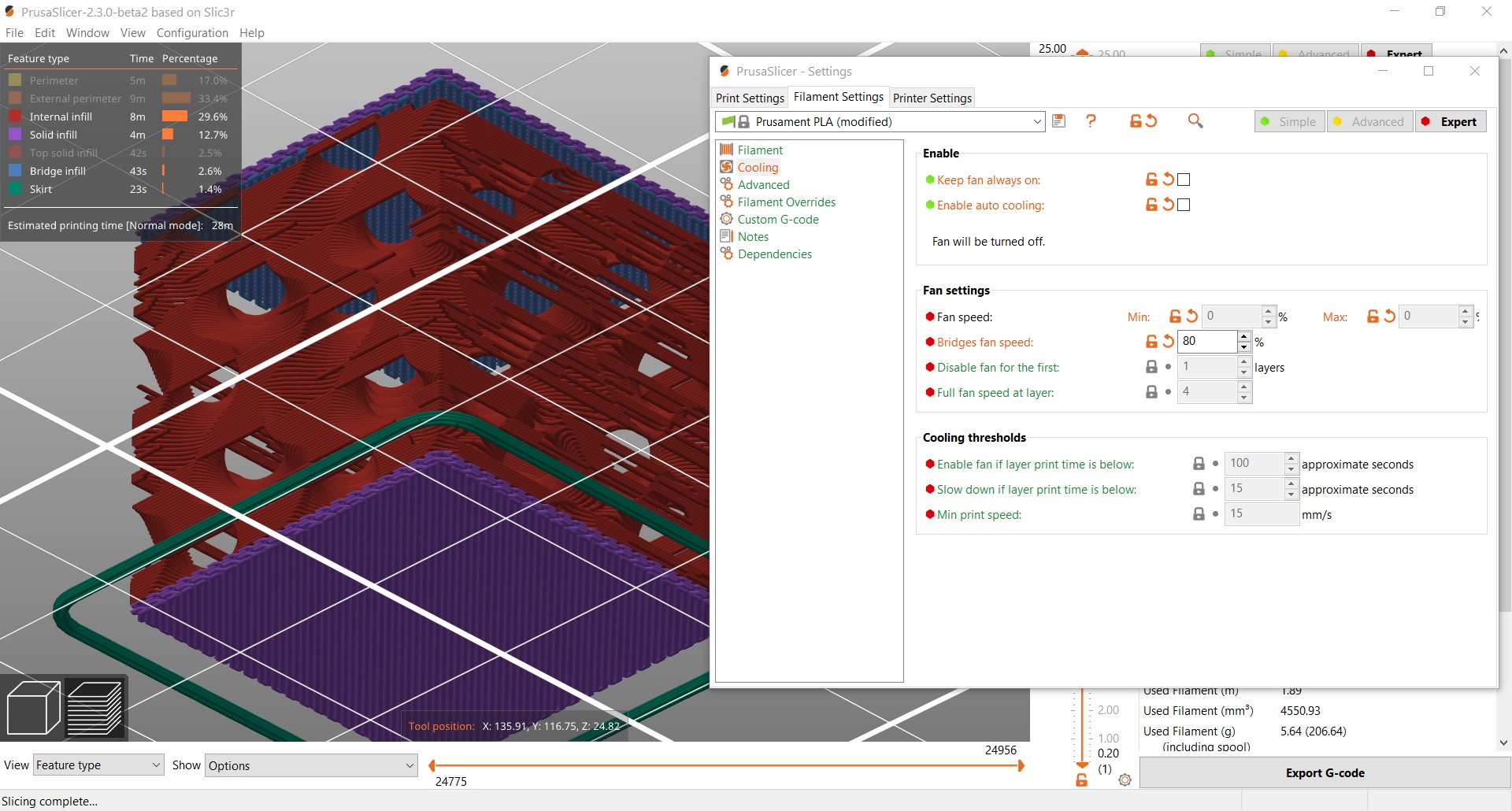Click the orange lock icon under vertical slider

click(x=1082, y=780)
